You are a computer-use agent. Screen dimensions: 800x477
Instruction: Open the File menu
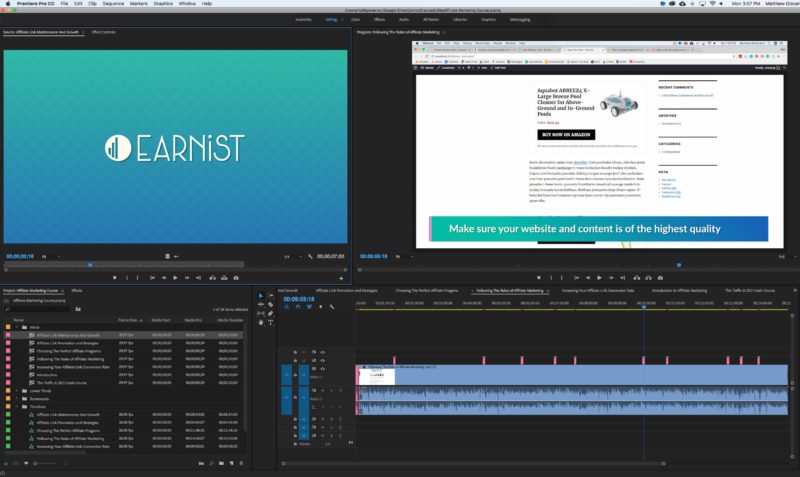[x=64, y=4]
